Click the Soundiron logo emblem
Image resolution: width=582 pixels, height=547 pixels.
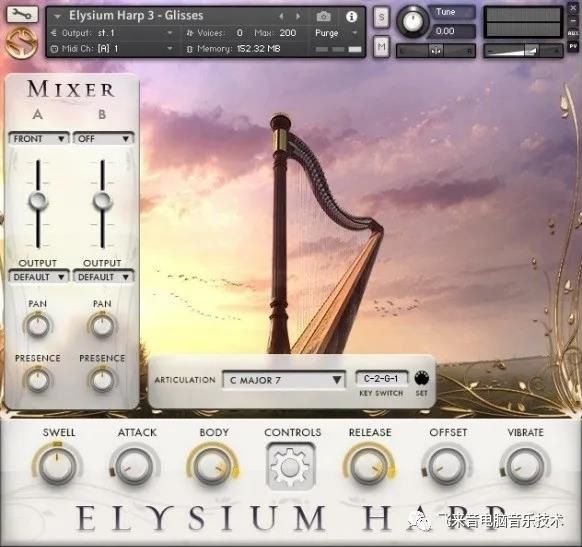coord(22,44)
